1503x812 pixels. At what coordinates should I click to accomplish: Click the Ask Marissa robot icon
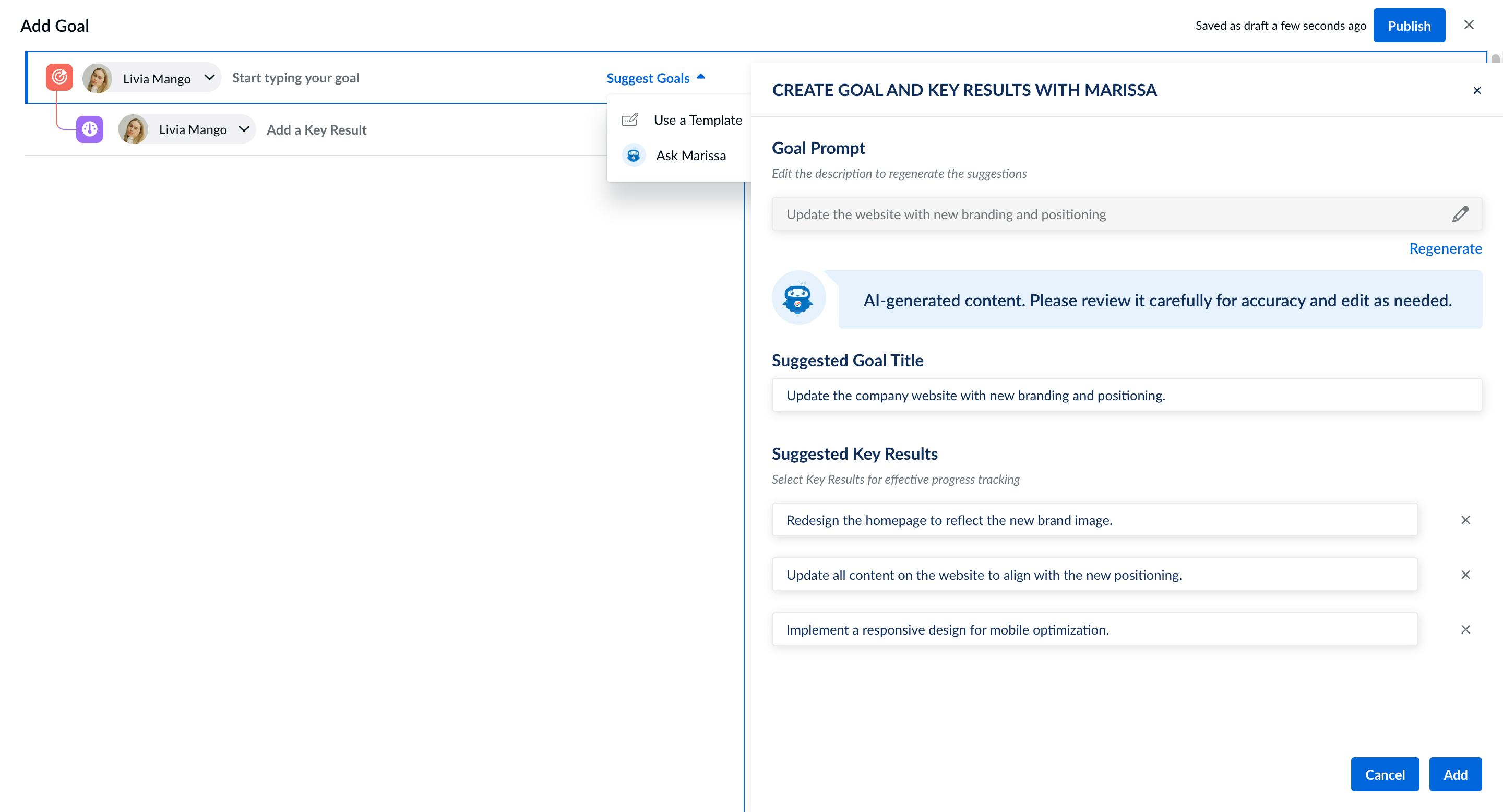pos(634,155)
